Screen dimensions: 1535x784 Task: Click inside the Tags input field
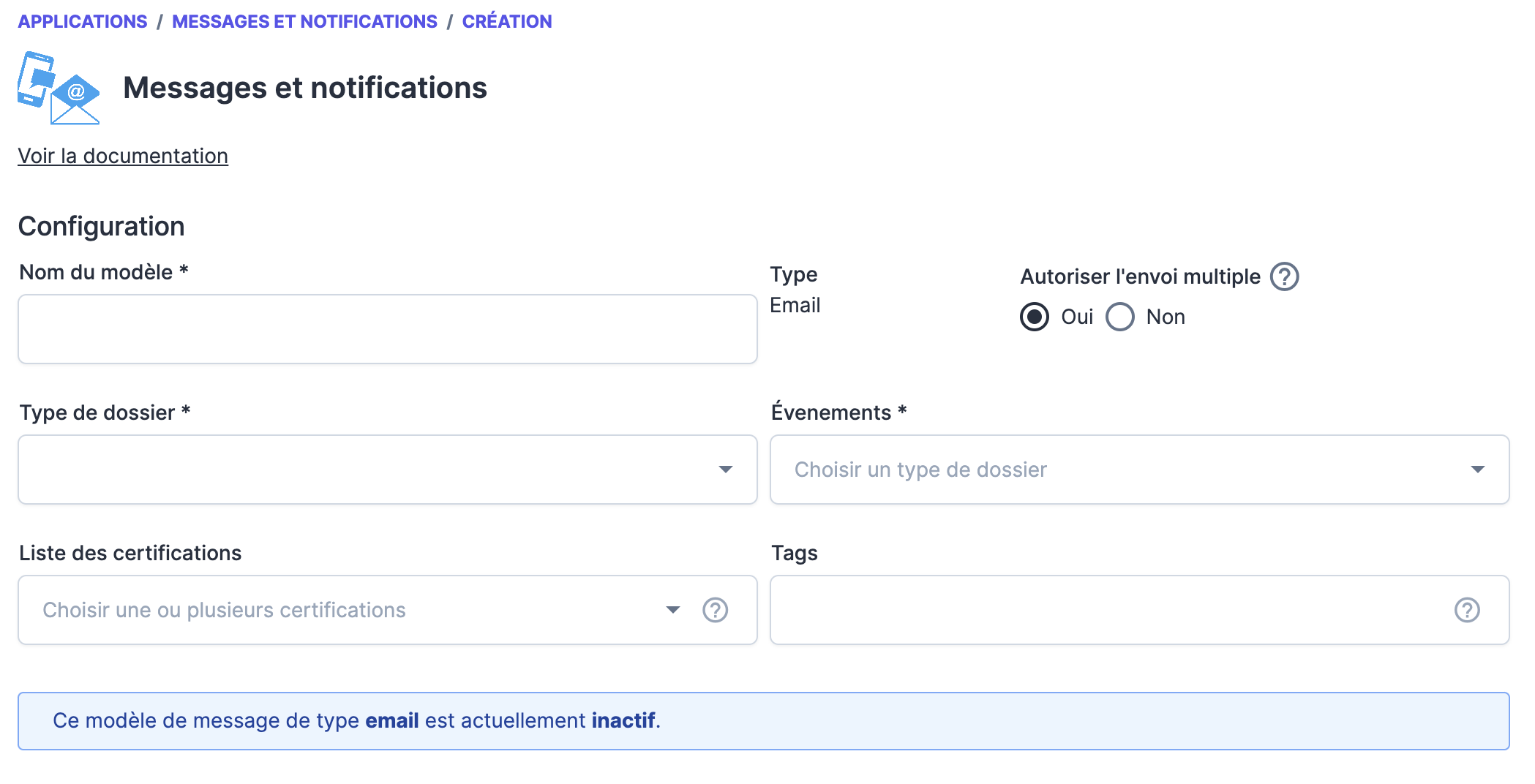(1105, 610)
